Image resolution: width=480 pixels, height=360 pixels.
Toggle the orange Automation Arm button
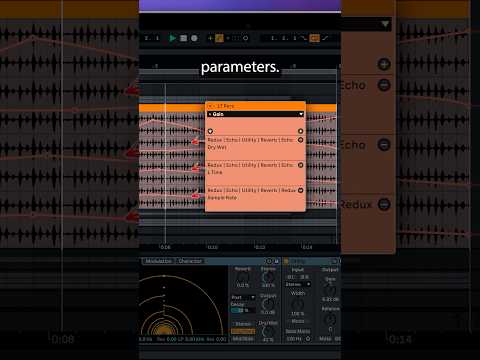coord(219,38)
